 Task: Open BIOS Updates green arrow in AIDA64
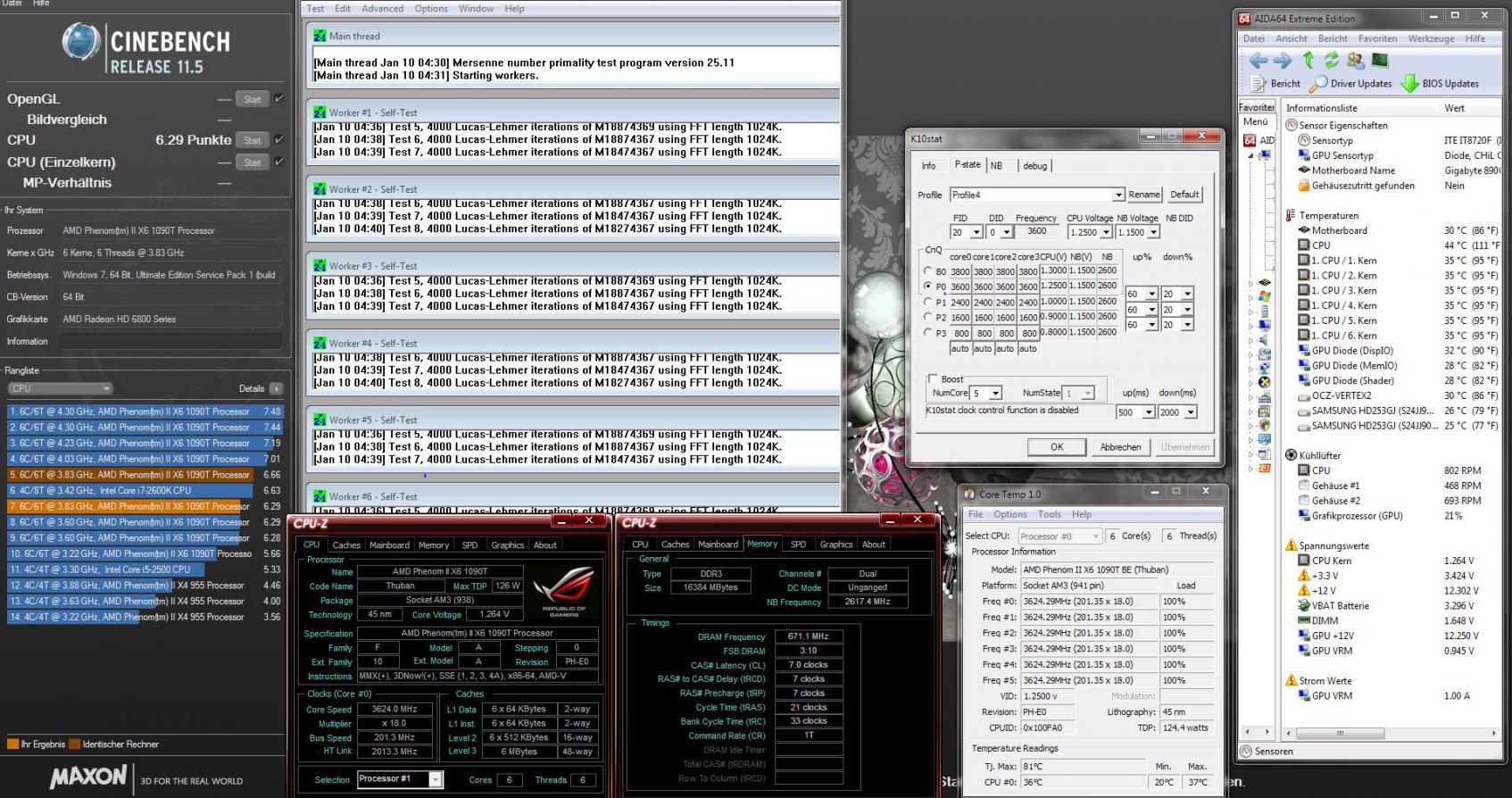pos(1409,84)
